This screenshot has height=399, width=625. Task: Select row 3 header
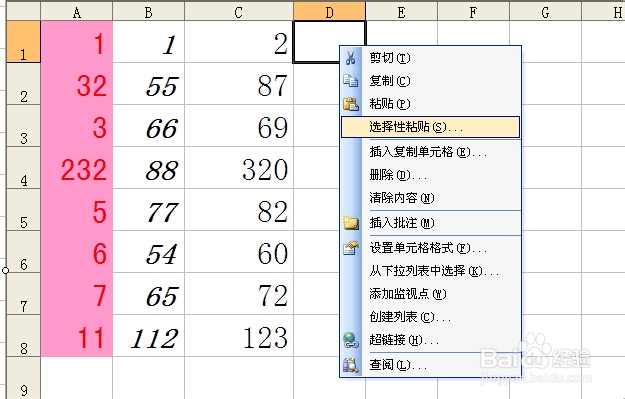point(24,126)
